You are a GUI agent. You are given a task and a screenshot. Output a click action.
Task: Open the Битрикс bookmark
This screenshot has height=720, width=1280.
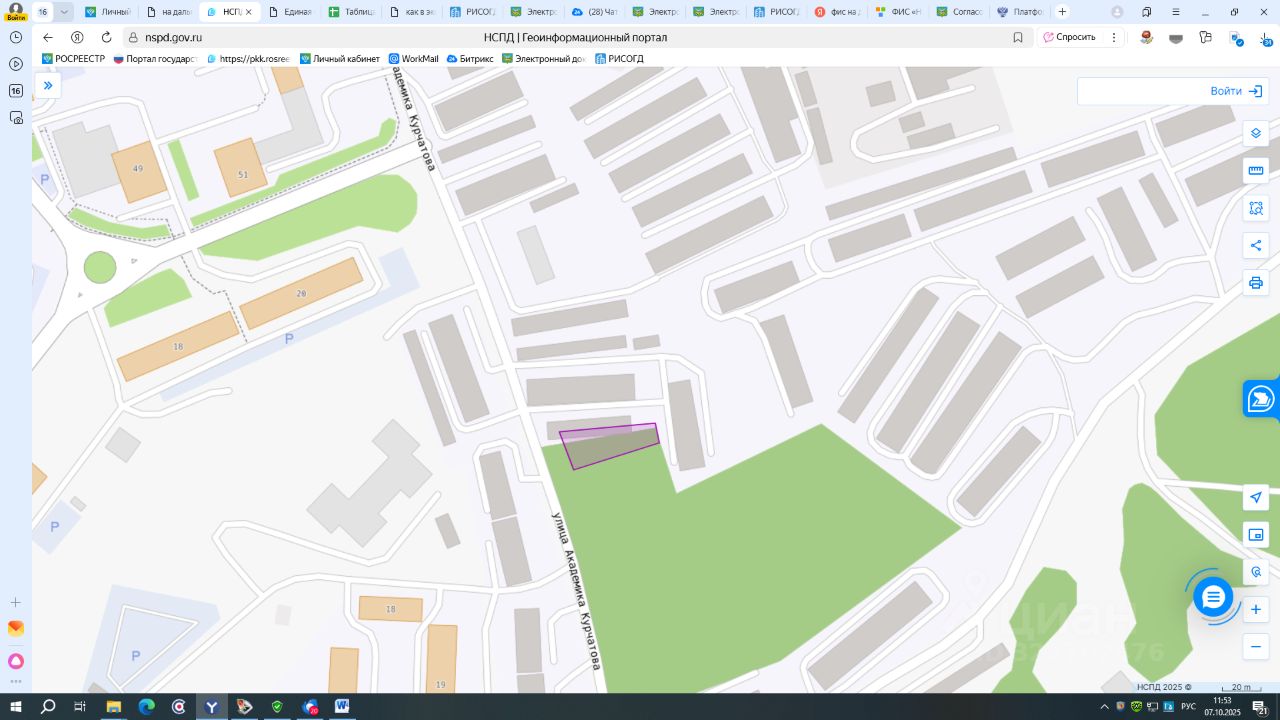(x=470, y=59)
